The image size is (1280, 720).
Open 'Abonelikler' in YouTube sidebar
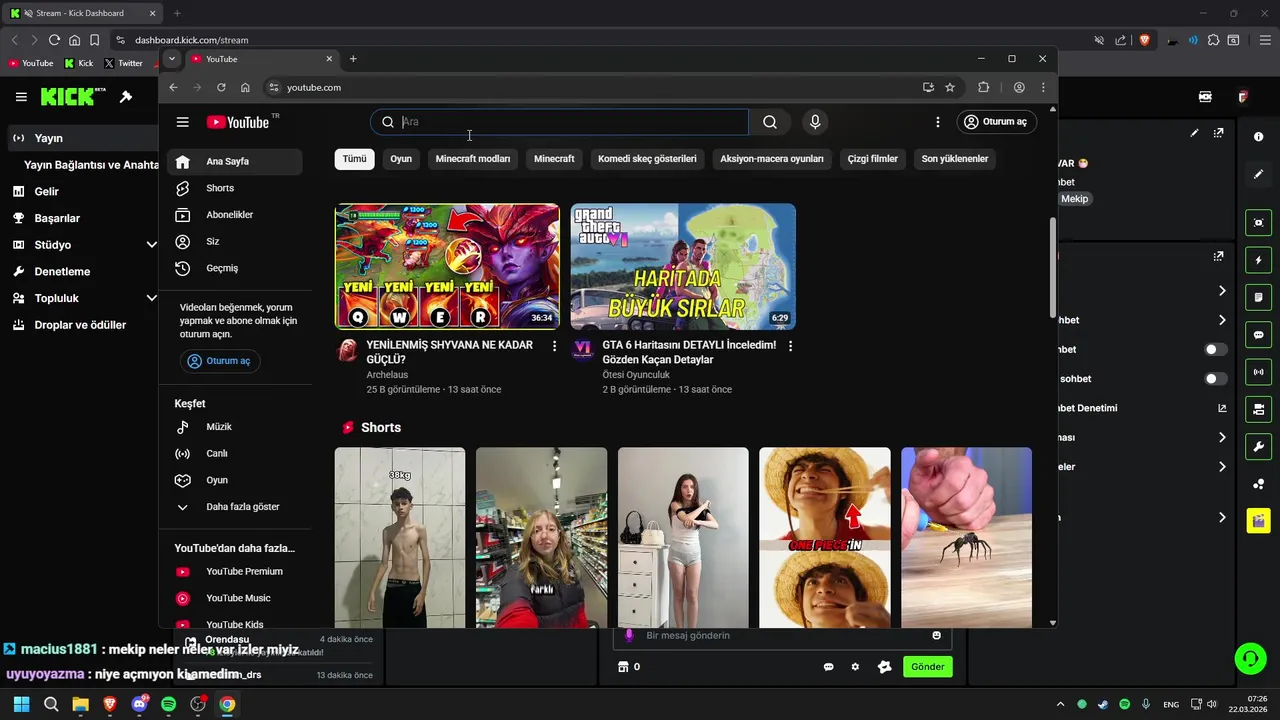click(235, 215)
